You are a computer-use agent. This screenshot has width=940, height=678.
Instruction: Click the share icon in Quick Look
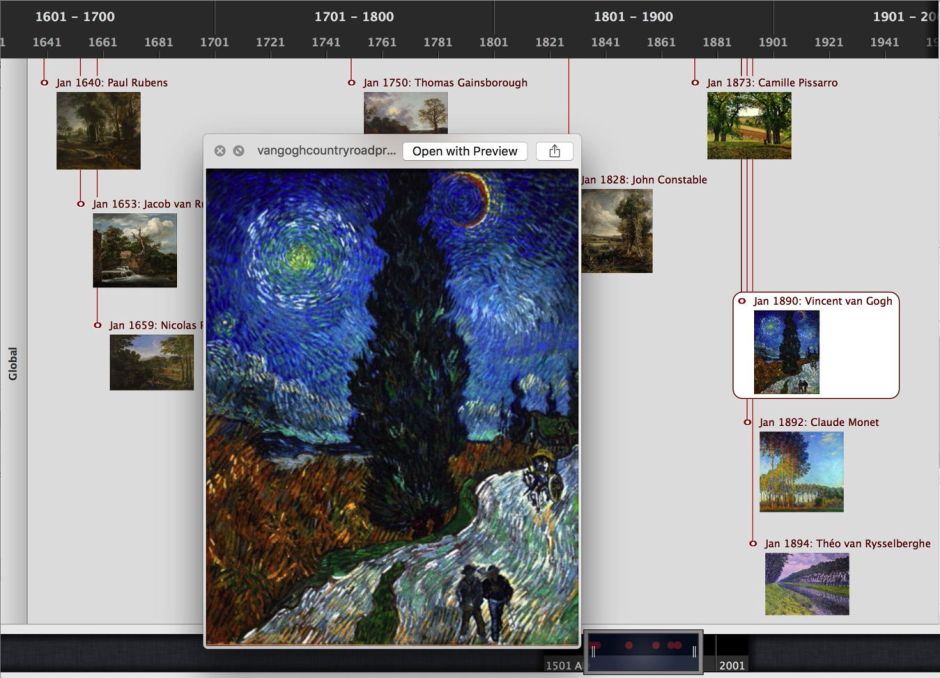(554, 151)
